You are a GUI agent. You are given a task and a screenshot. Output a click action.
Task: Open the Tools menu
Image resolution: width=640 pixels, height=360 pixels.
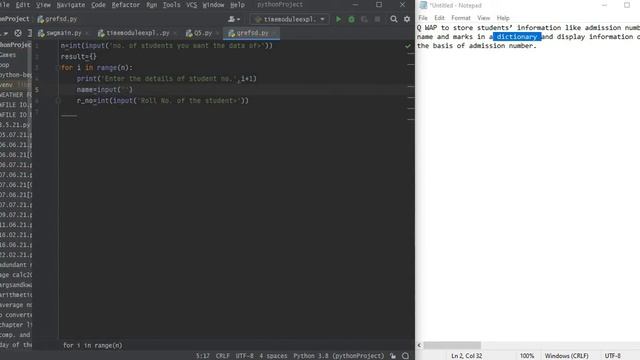pyautogui.click(x=171, y=5)
